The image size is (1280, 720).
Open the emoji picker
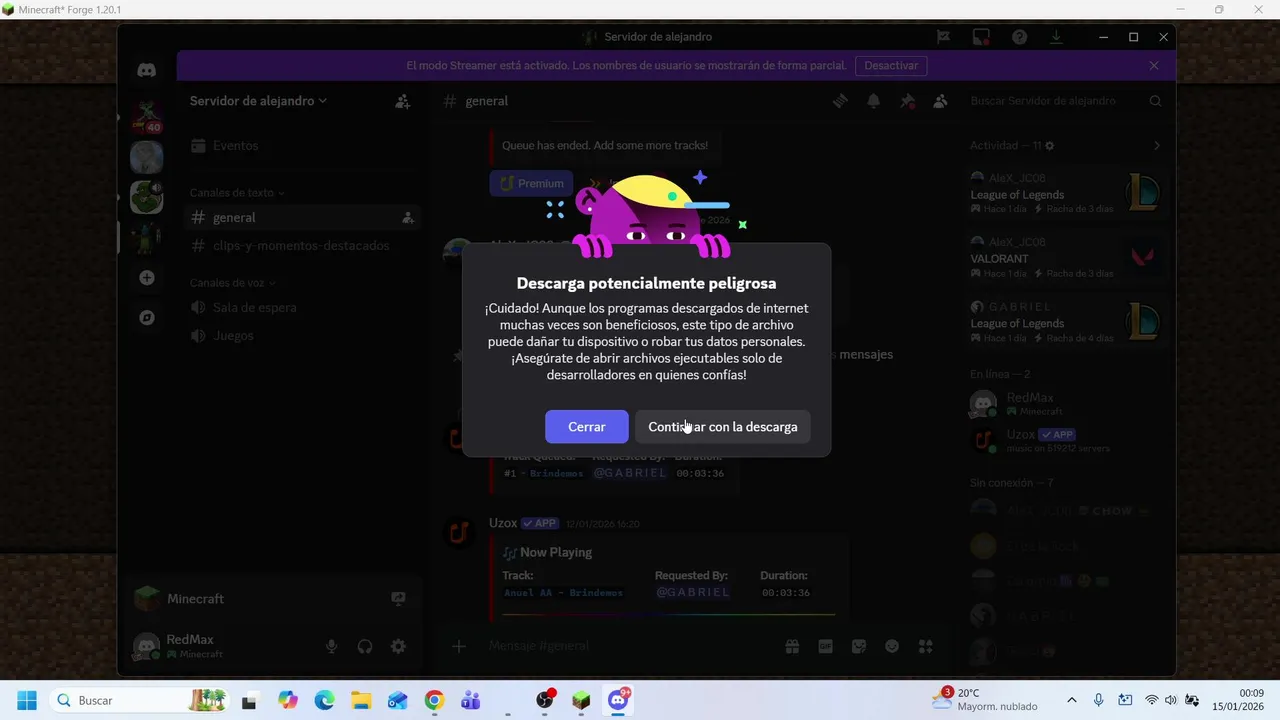[x=892, y=646]
